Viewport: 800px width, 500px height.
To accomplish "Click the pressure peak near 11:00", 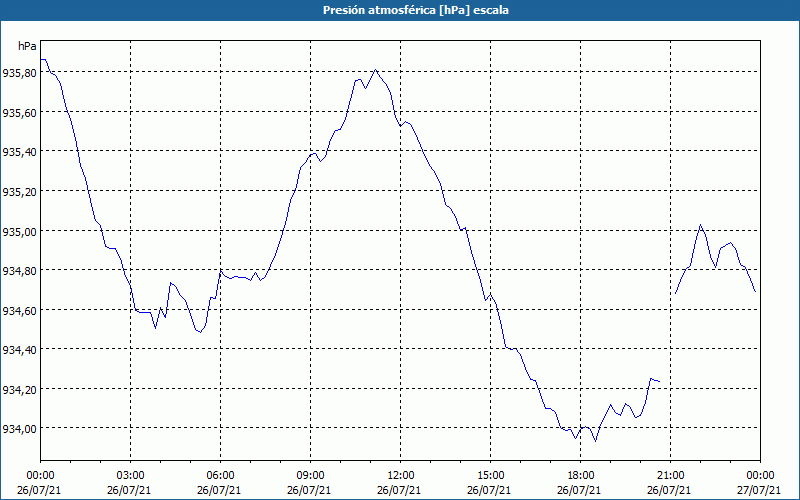I will click(x=376, y=70).
